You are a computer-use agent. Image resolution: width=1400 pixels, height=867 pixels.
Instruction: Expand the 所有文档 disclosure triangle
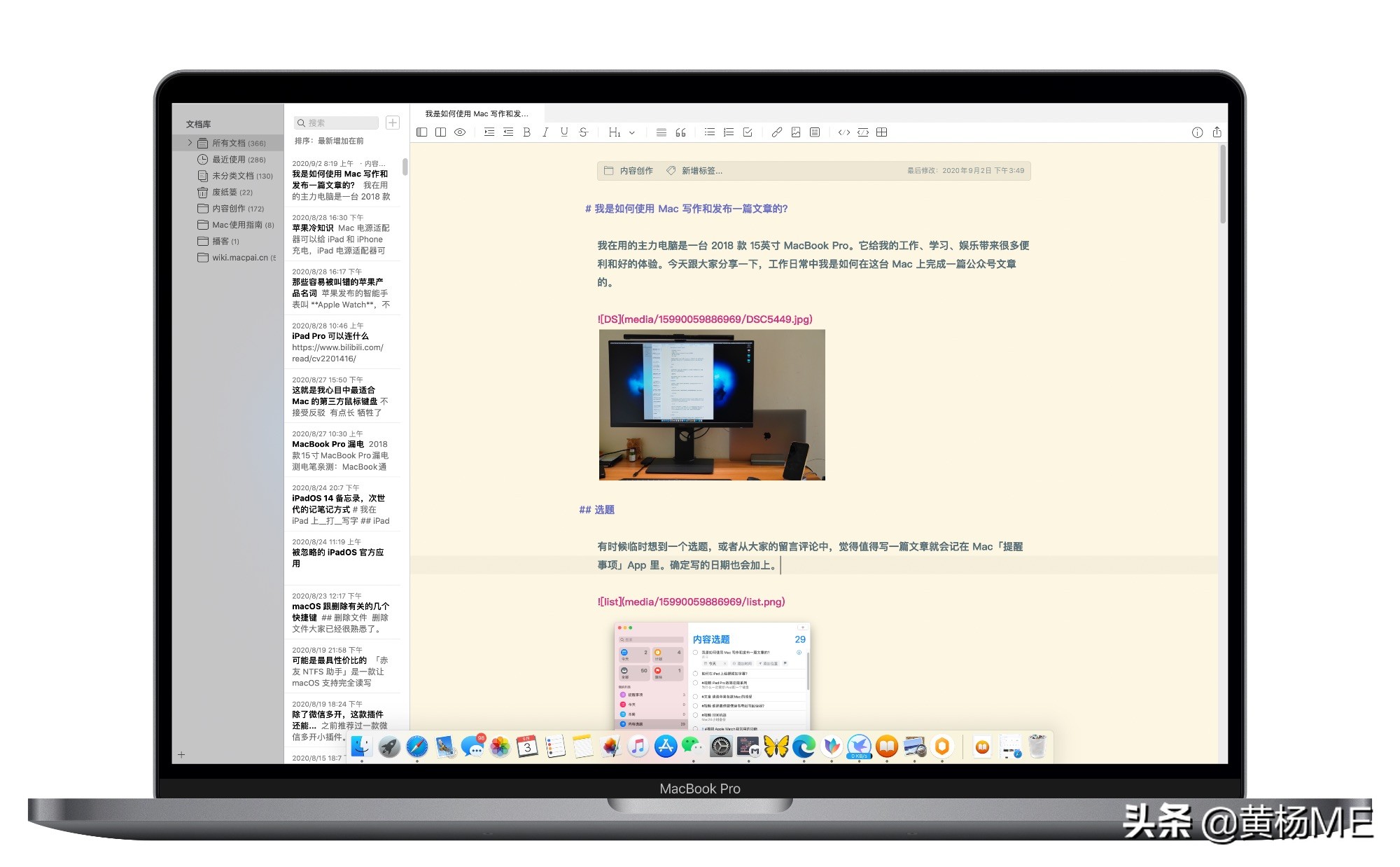click(x=189, y=142)
